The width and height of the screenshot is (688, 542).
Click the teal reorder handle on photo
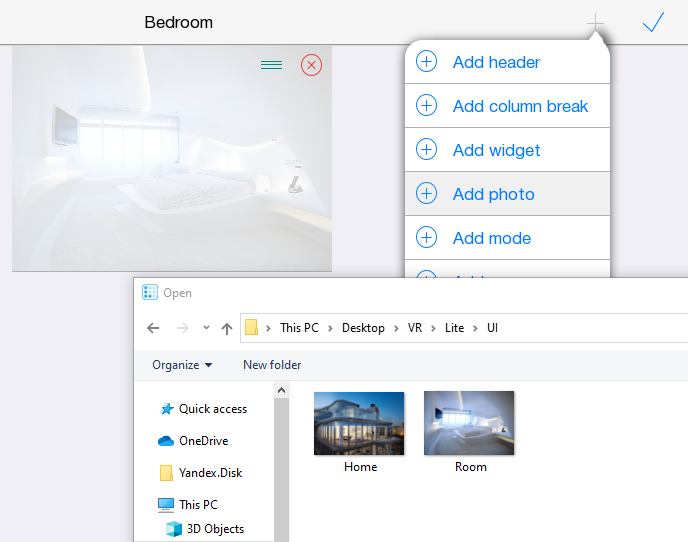[x=272, y=65]
